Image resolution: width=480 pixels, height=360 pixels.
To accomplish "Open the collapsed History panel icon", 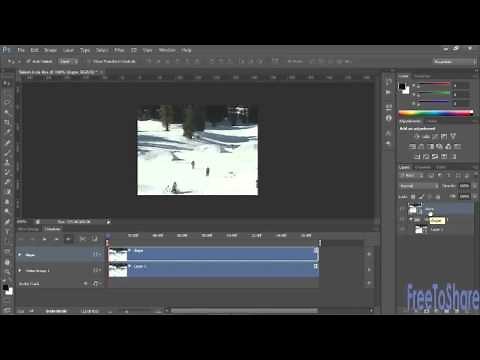I will 388,82.
